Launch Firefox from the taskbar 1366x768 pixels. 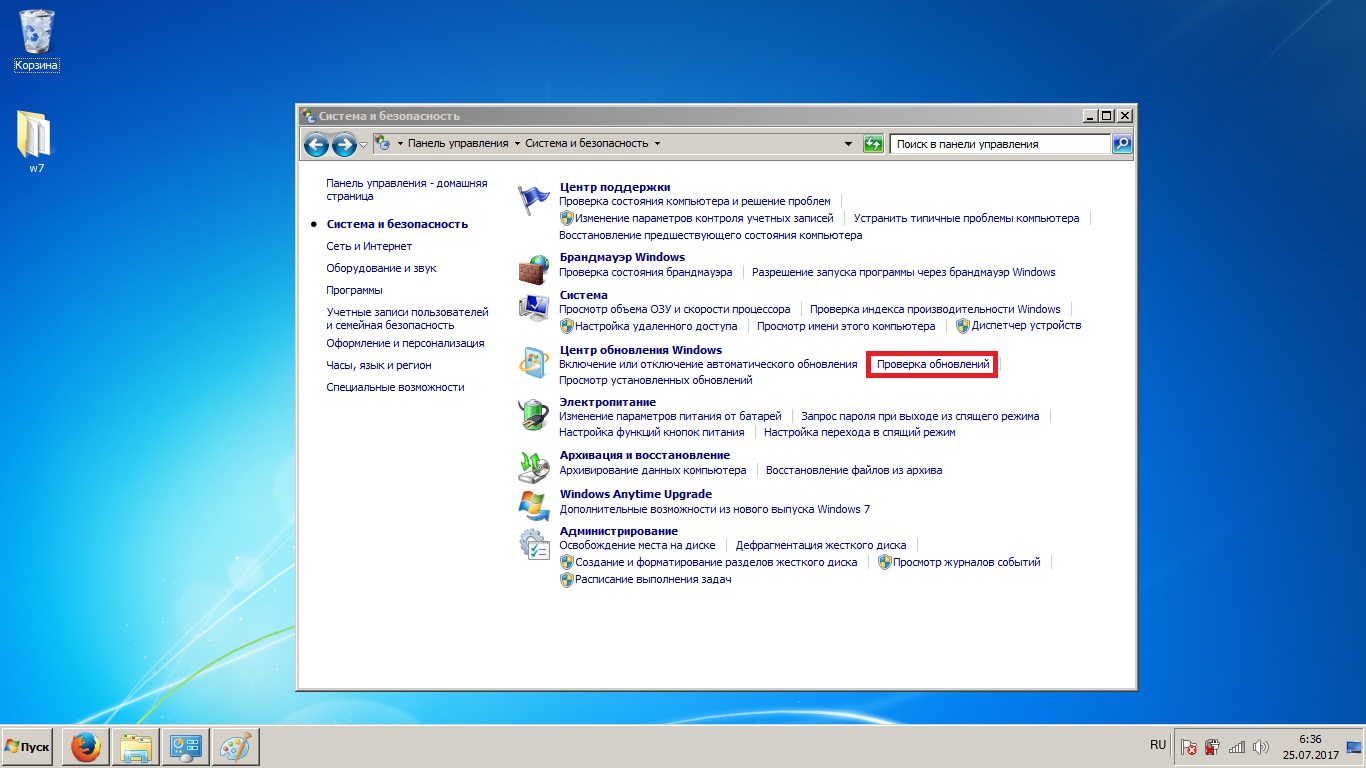click(86, 747)
